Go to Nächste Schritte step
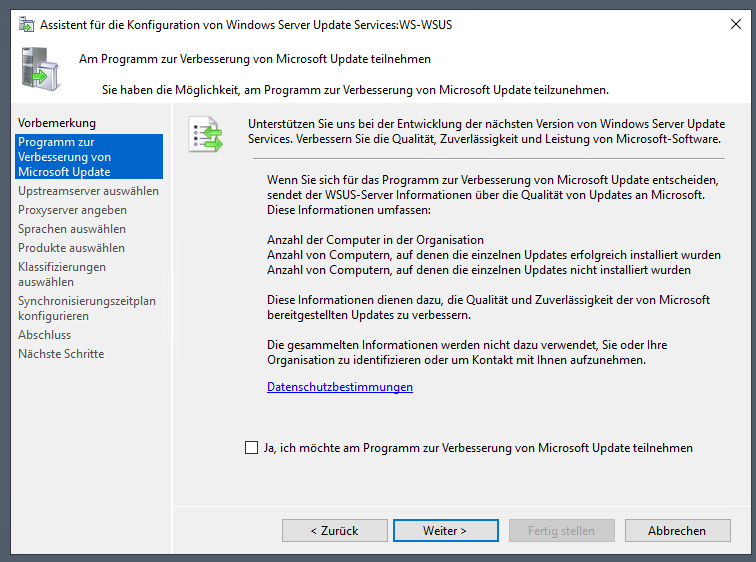 pyautogui.click(x=61, y=354)
